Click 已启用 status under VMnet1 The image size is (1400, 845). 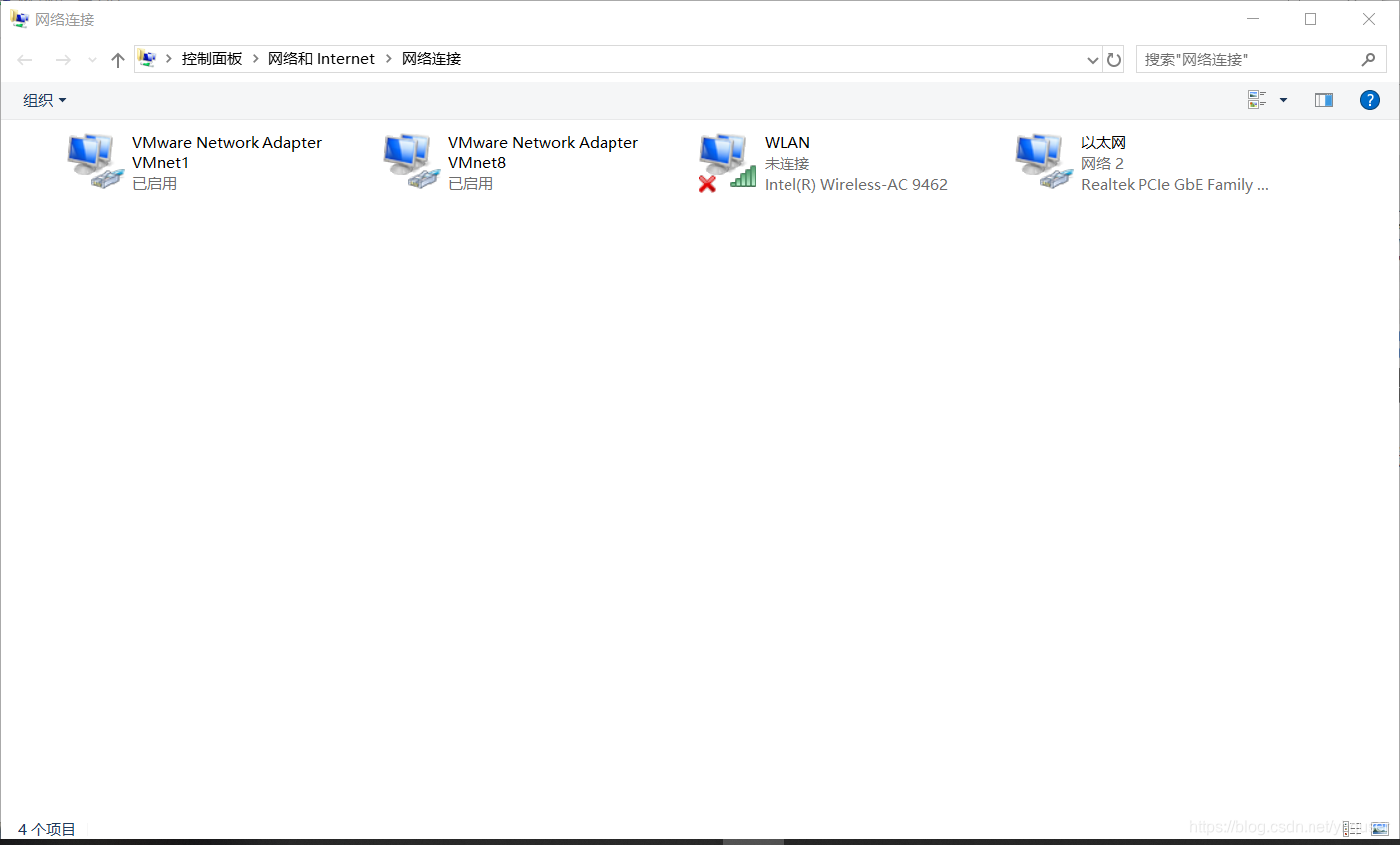point(154,184)
